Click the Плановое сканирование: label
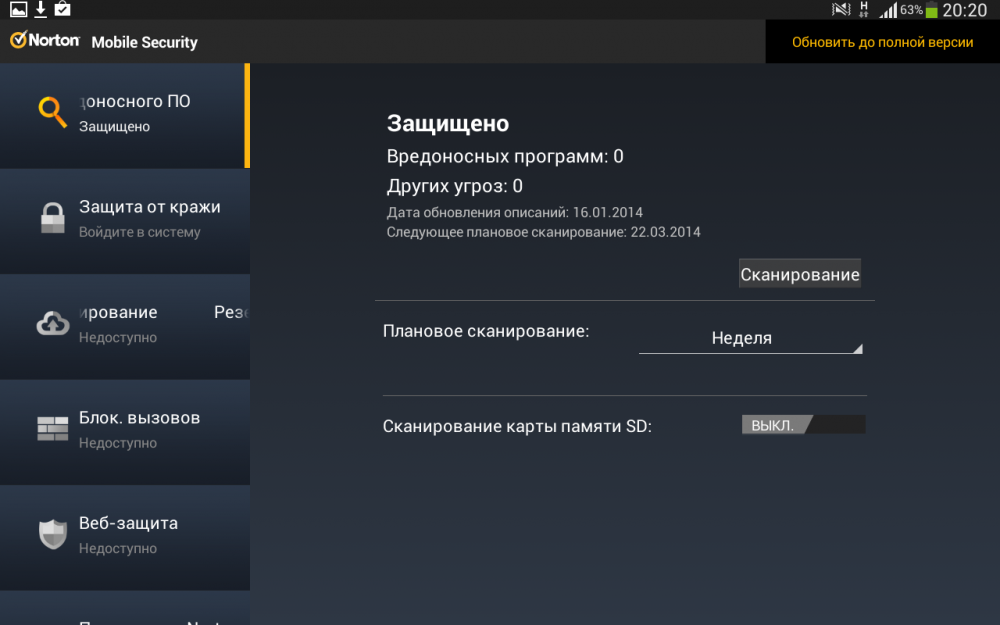Viewport: 1000px width, 625px height. 486,331
